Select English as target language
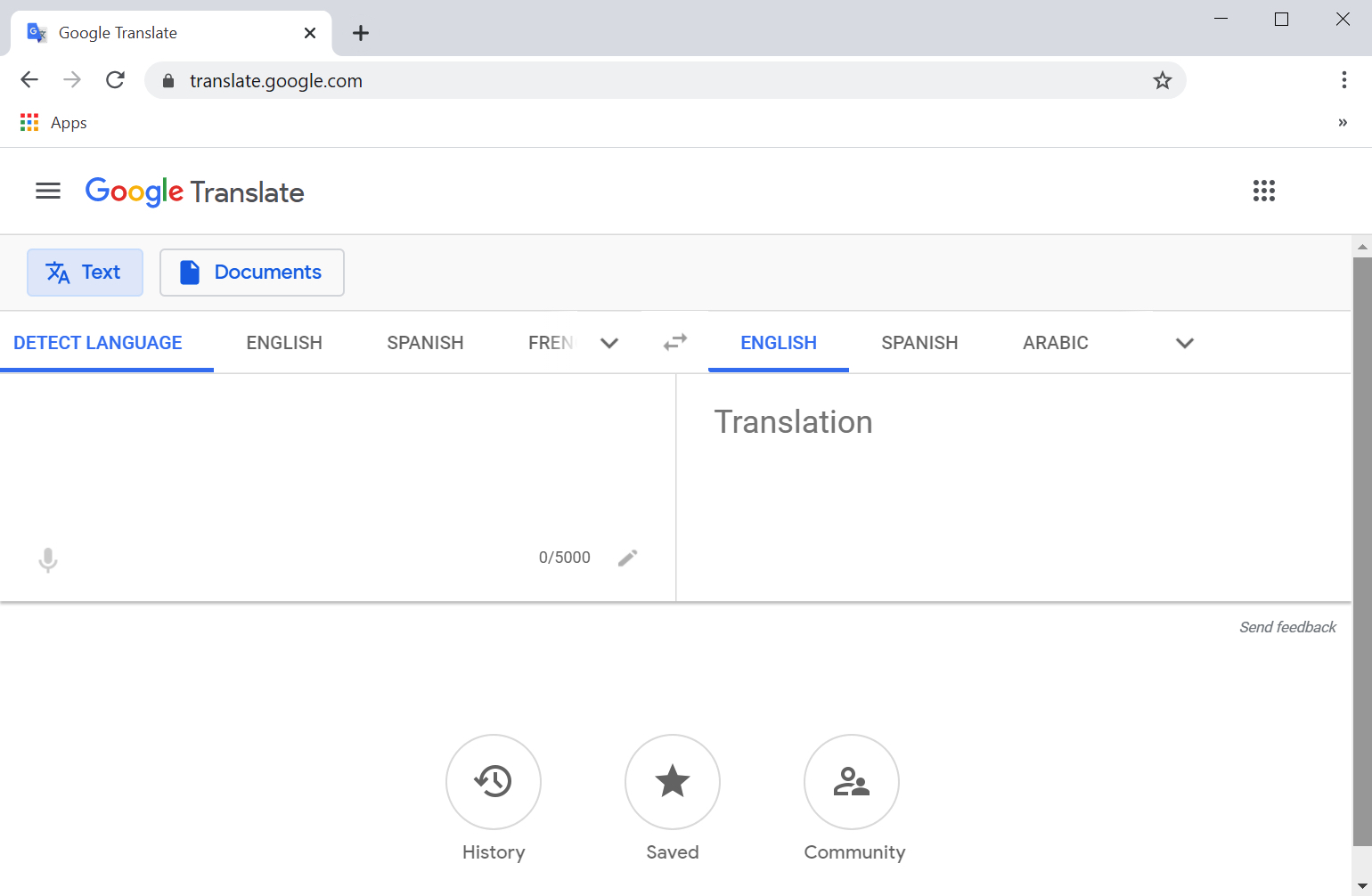The image size is (1372, 896). click(x=779, y=343)
